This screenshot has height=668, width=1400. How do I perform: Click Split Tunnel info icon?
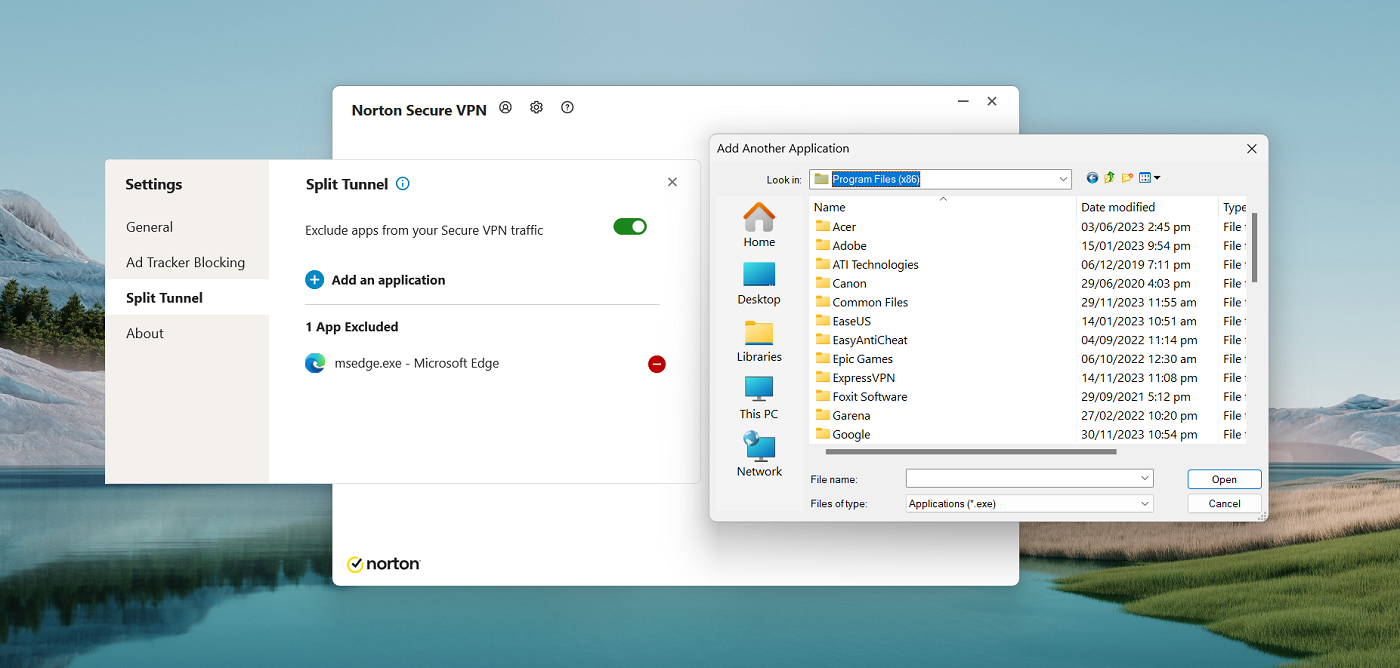tap(402, 184)
